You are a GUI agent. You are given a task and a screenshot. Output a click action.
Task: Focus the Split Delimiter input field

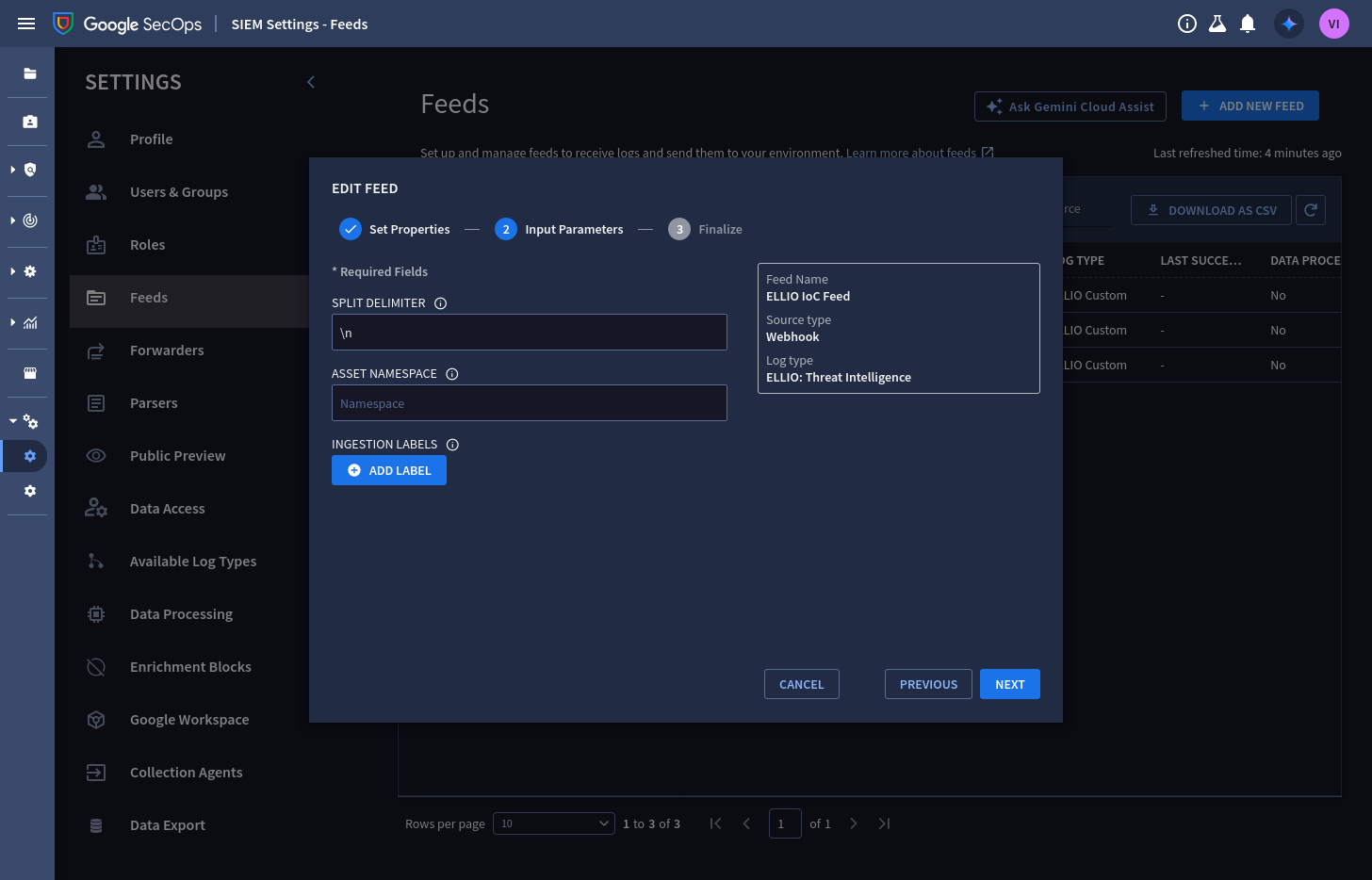(x=530, y=333)
